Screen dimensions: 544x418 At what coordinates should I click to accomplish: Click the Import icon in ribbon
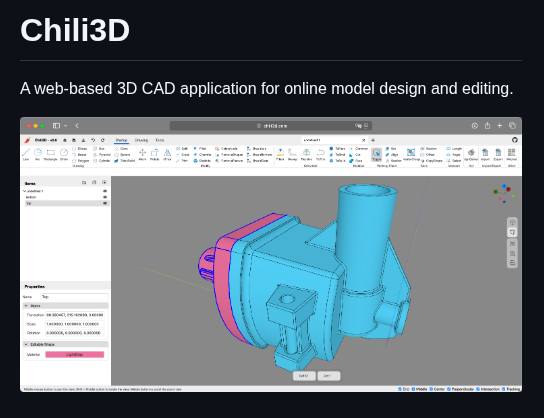(x=485, y=154)
